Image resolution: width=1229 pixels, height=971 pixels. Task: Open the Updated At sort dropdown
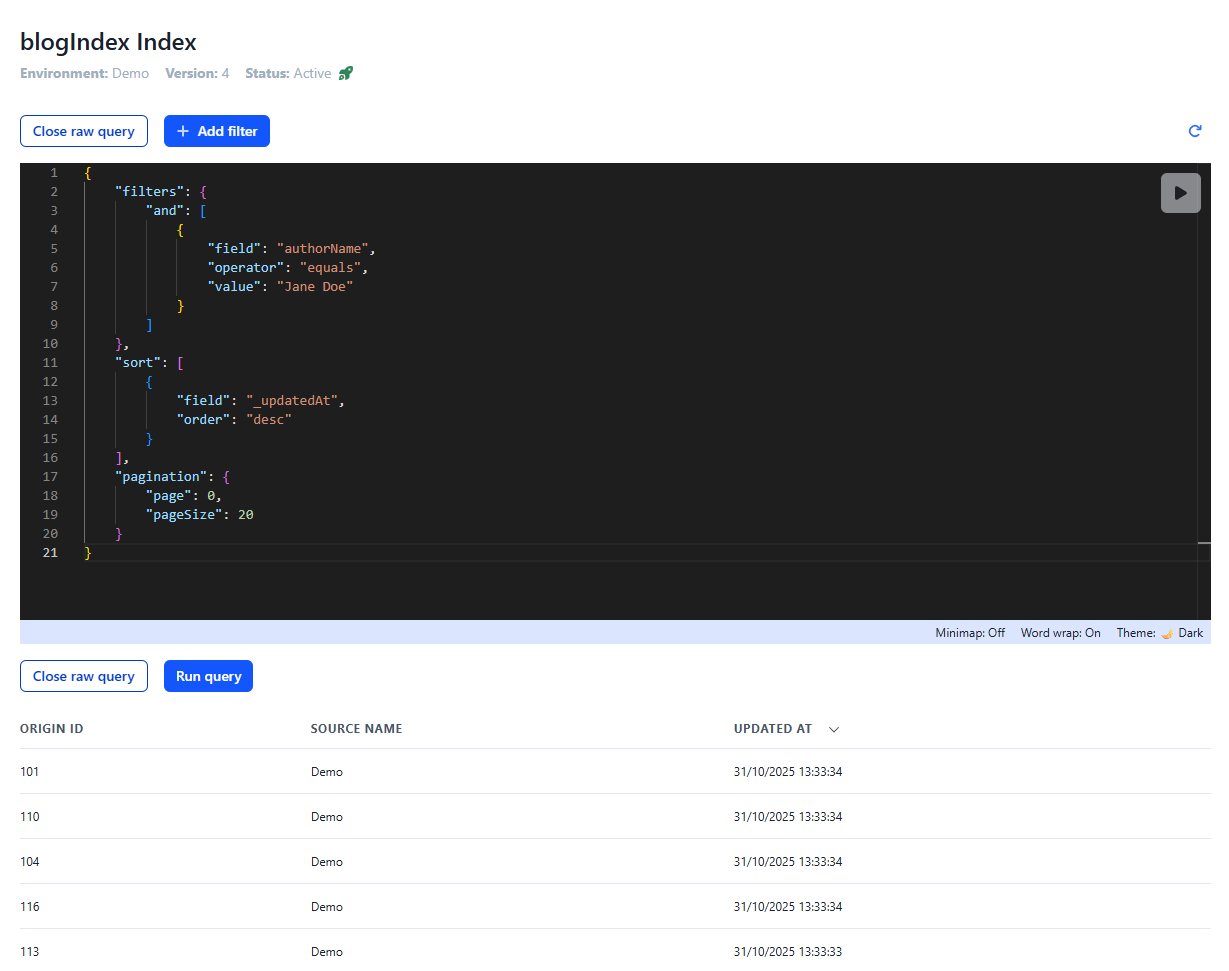coord(834,729)
